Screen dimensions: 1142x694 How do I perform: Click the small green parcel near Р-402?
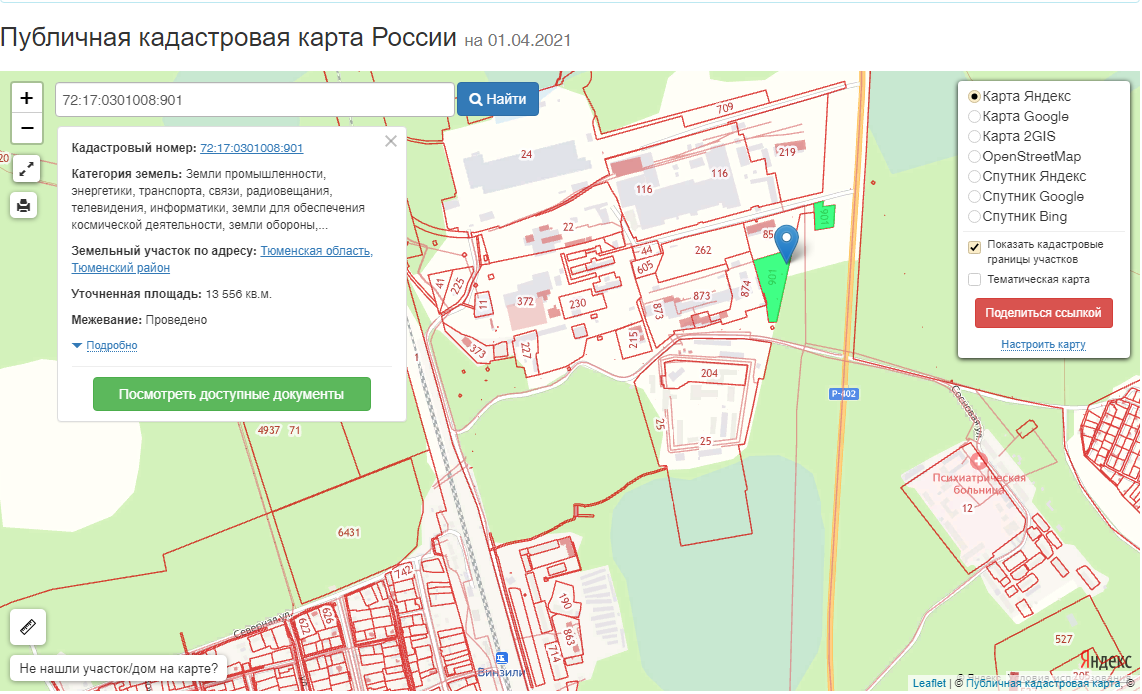click(824, 216)
